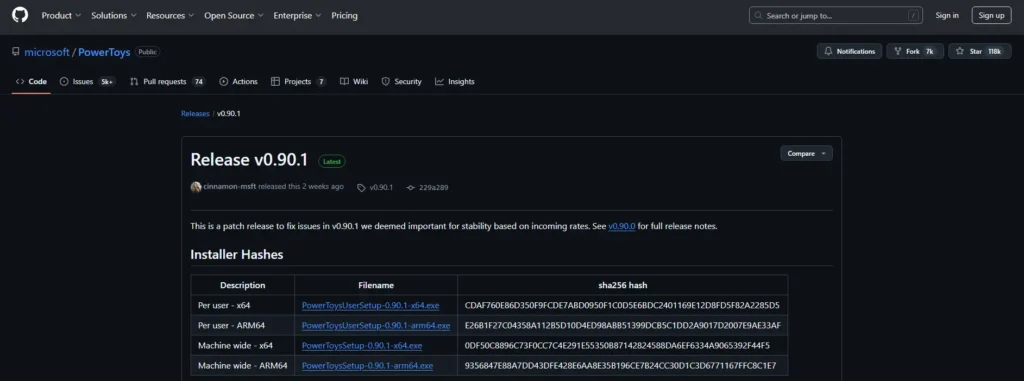Open the Compare dropdown
1024x381 pixels.
pyautogui.click(x=806, y=154)
